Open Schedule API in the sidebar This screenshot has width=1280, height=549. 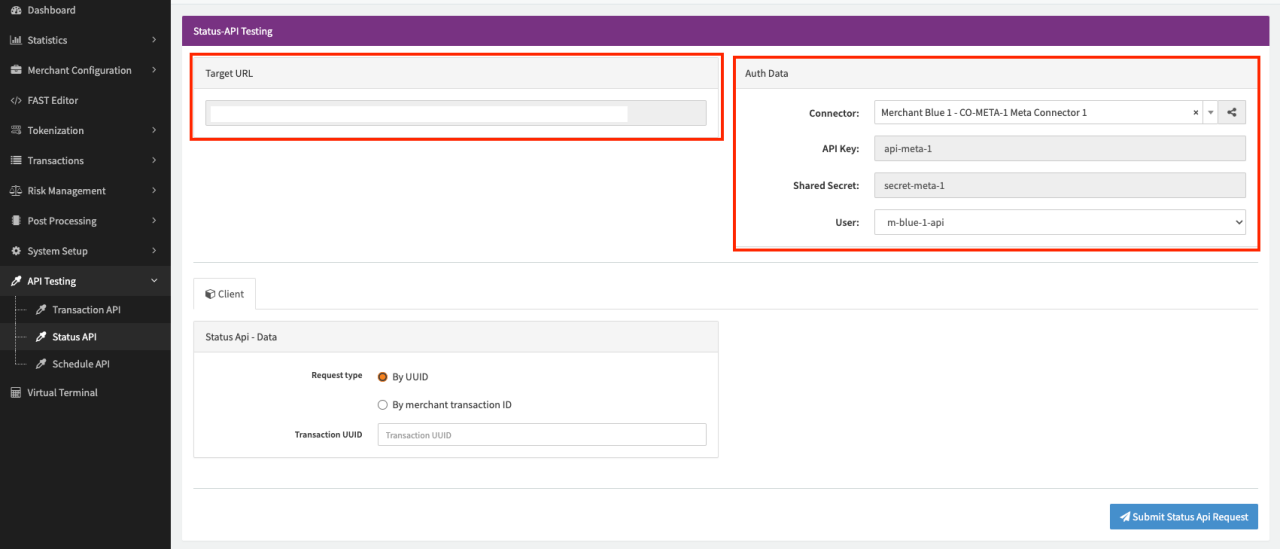click(80, 364)
